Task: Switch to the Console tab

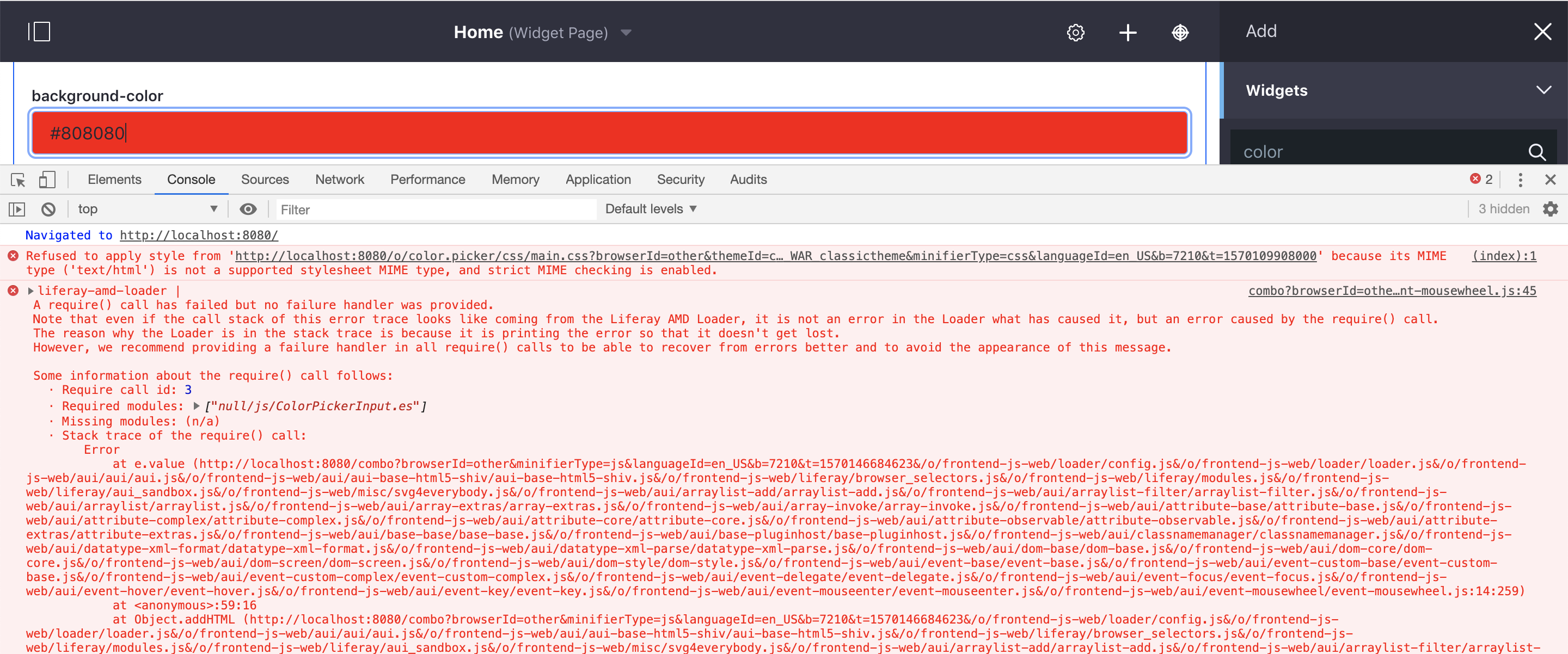Action: tap(191, 180)
